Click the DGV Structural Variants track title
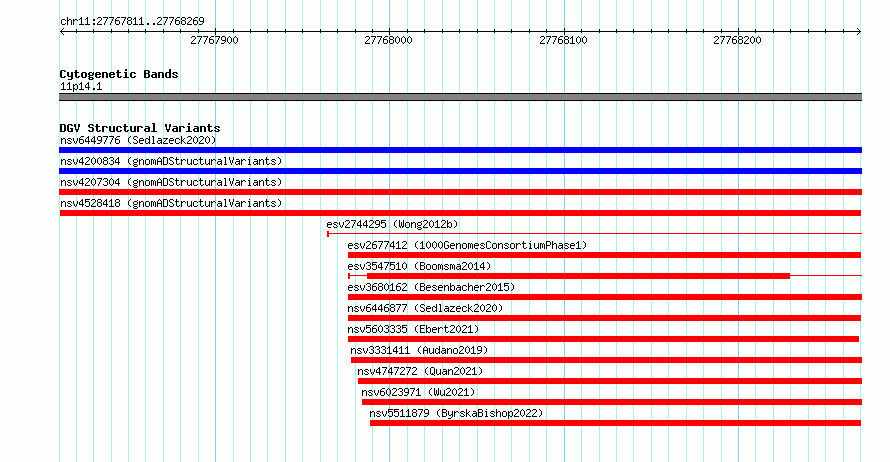890x462 pixels. click(x=140, y=128)
